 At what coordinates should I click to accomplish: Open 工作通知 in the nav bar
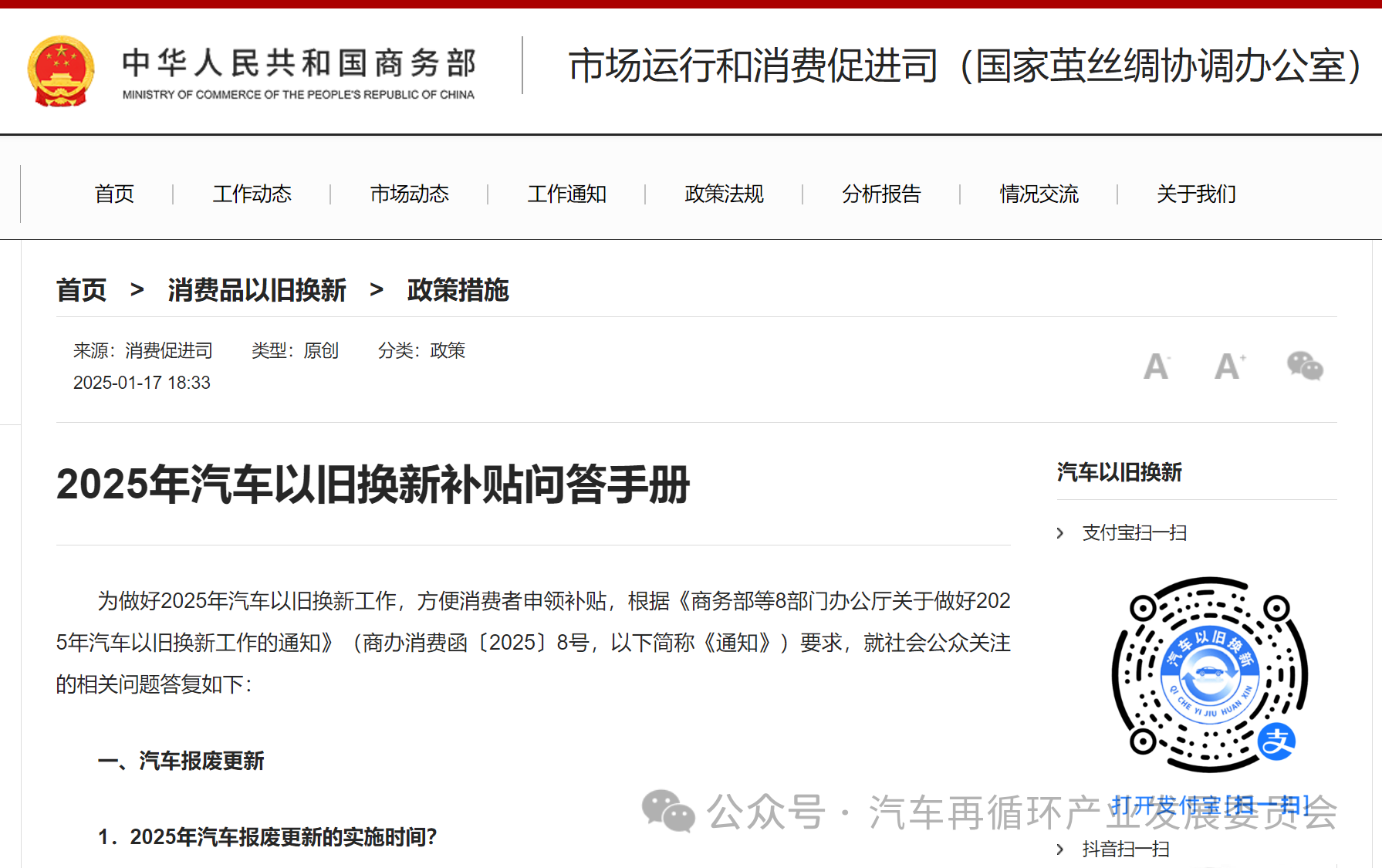pyautogui.click(x=566, y=194)
